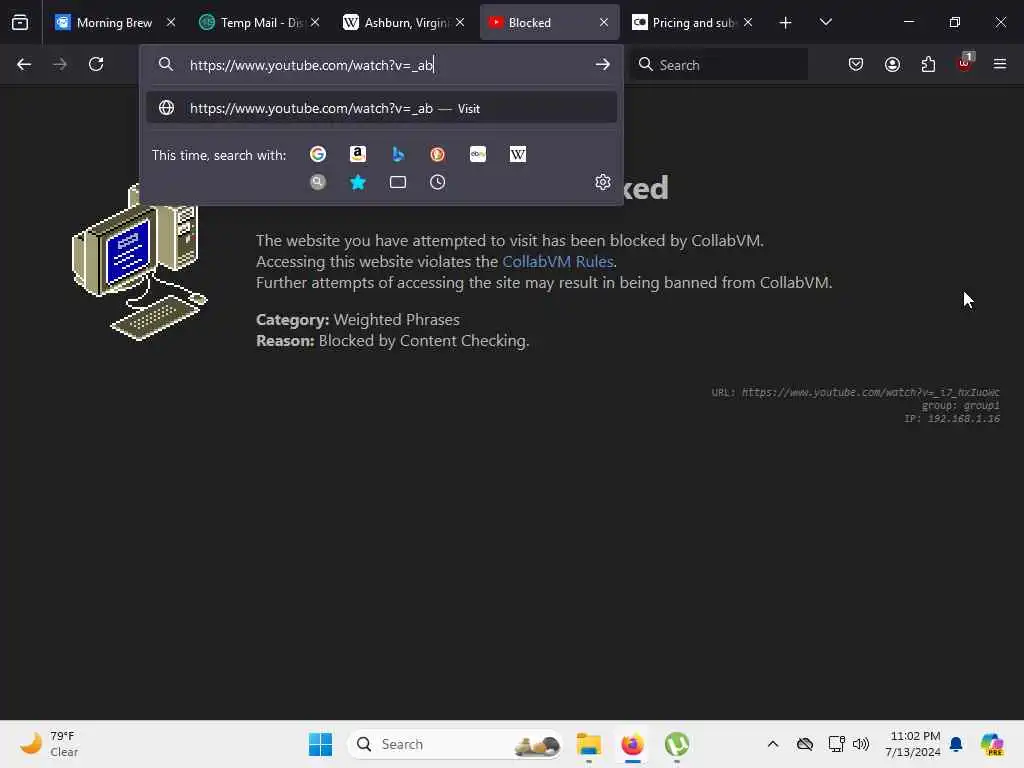Click the browser Search box
The height and width of the screenshot is (768, 1024).
pyautogui.click(x=719, y=64)
